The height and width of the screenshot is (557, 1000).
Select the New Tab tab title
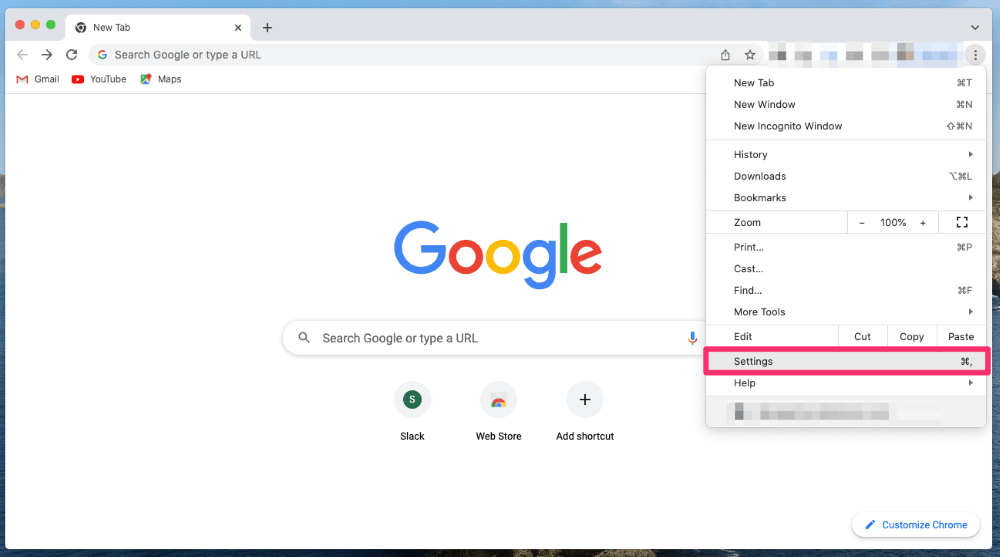pyautogui.click(x=112, y=27)
